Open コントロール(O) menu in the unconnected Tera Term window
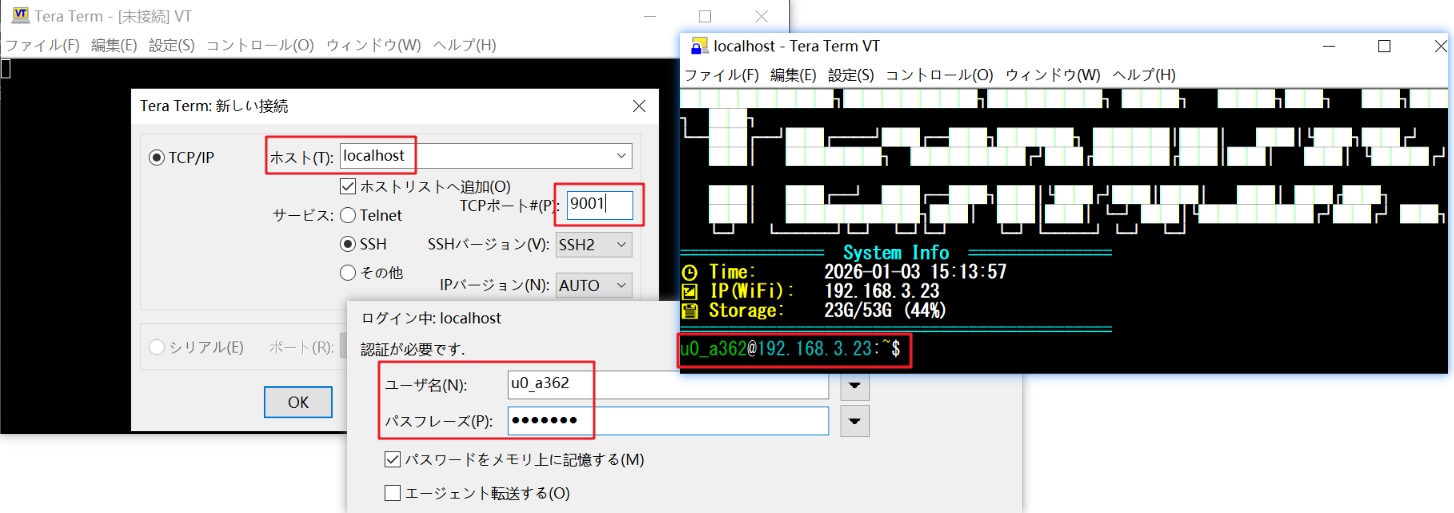This screenshot has width=1454, height=513. coord(260,45)
